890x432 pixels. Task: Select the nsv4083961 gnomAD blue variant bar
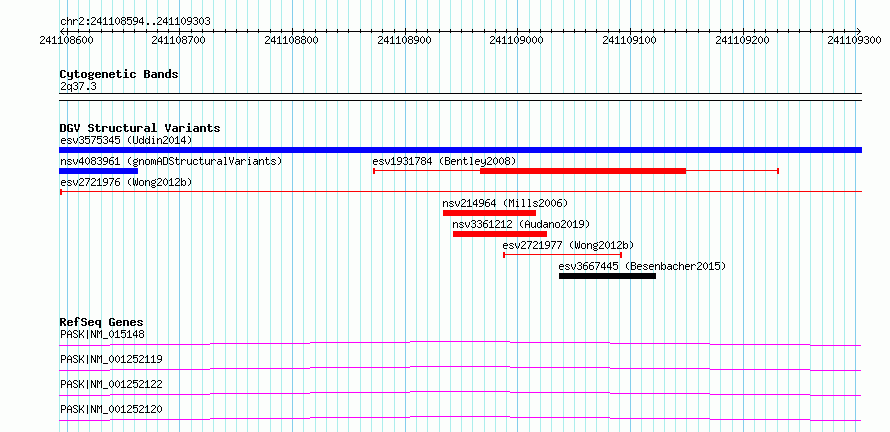tap(99, 171)
